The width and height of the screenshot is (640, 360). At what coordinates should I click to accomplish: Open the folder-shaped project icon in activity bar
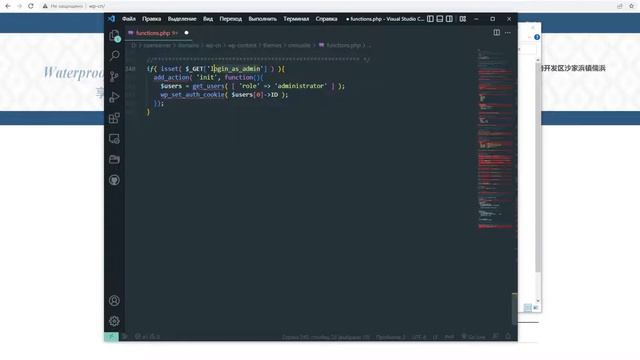(x=114, y=159)
